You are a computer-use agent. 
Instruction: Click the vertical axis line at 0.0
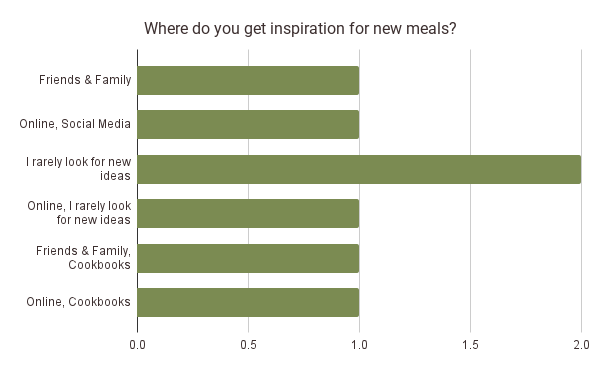(137, 191)
